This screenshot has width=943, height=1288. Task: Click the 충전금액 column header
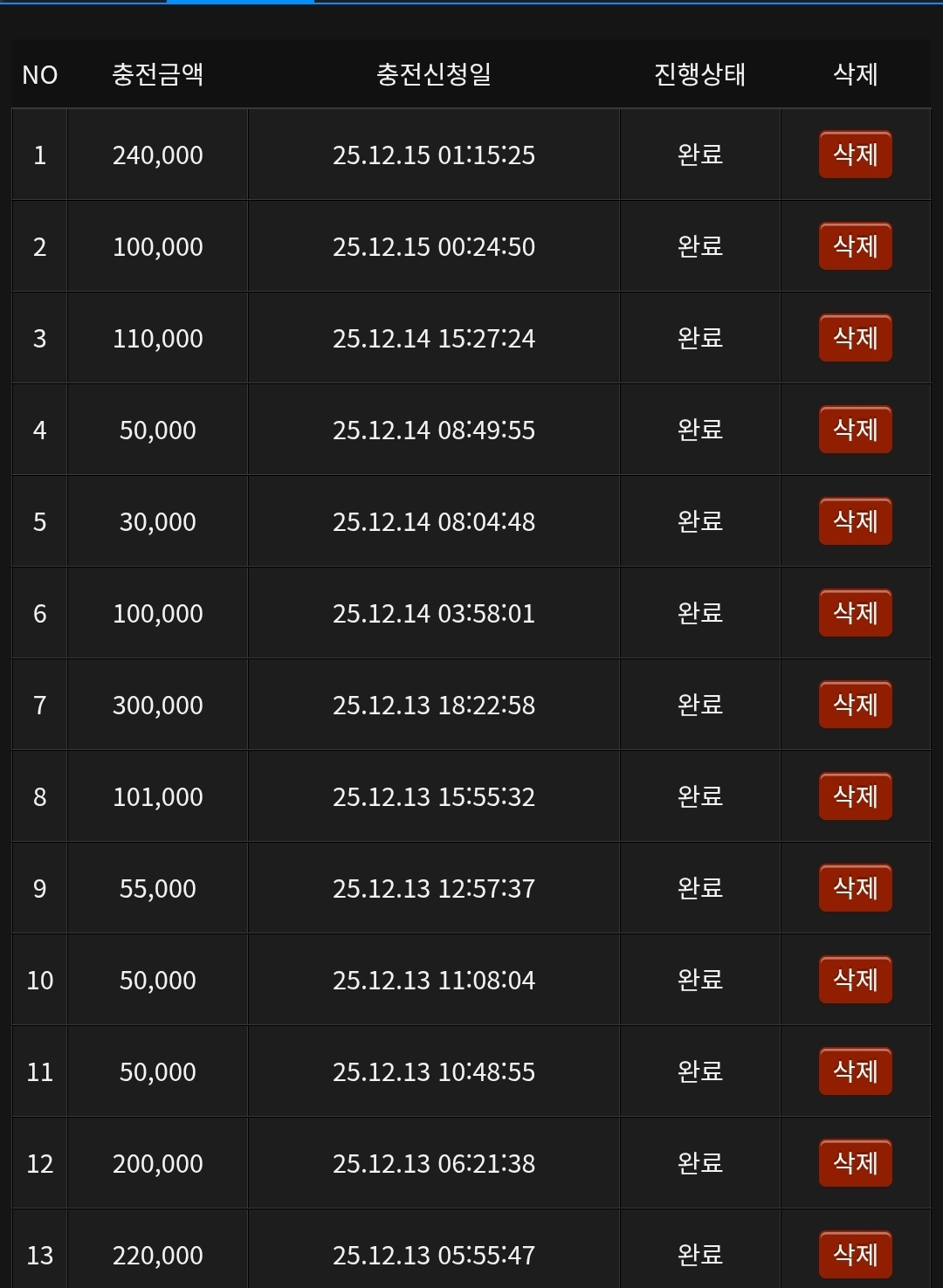(x=157, y=74)
